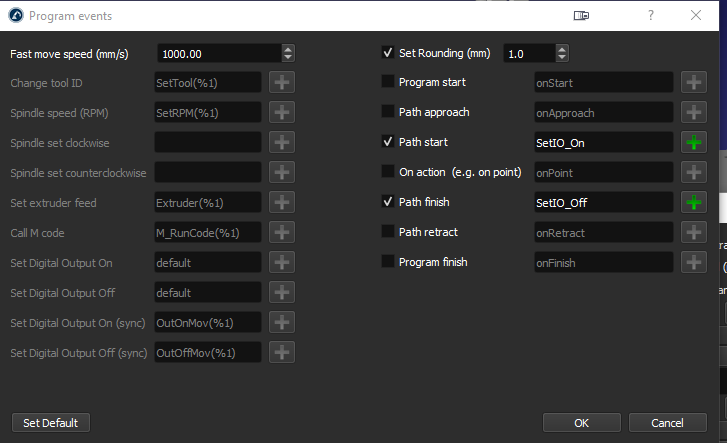Click the plus icon next to Path retract
727x443 pixels.
(x=694, y=232)
